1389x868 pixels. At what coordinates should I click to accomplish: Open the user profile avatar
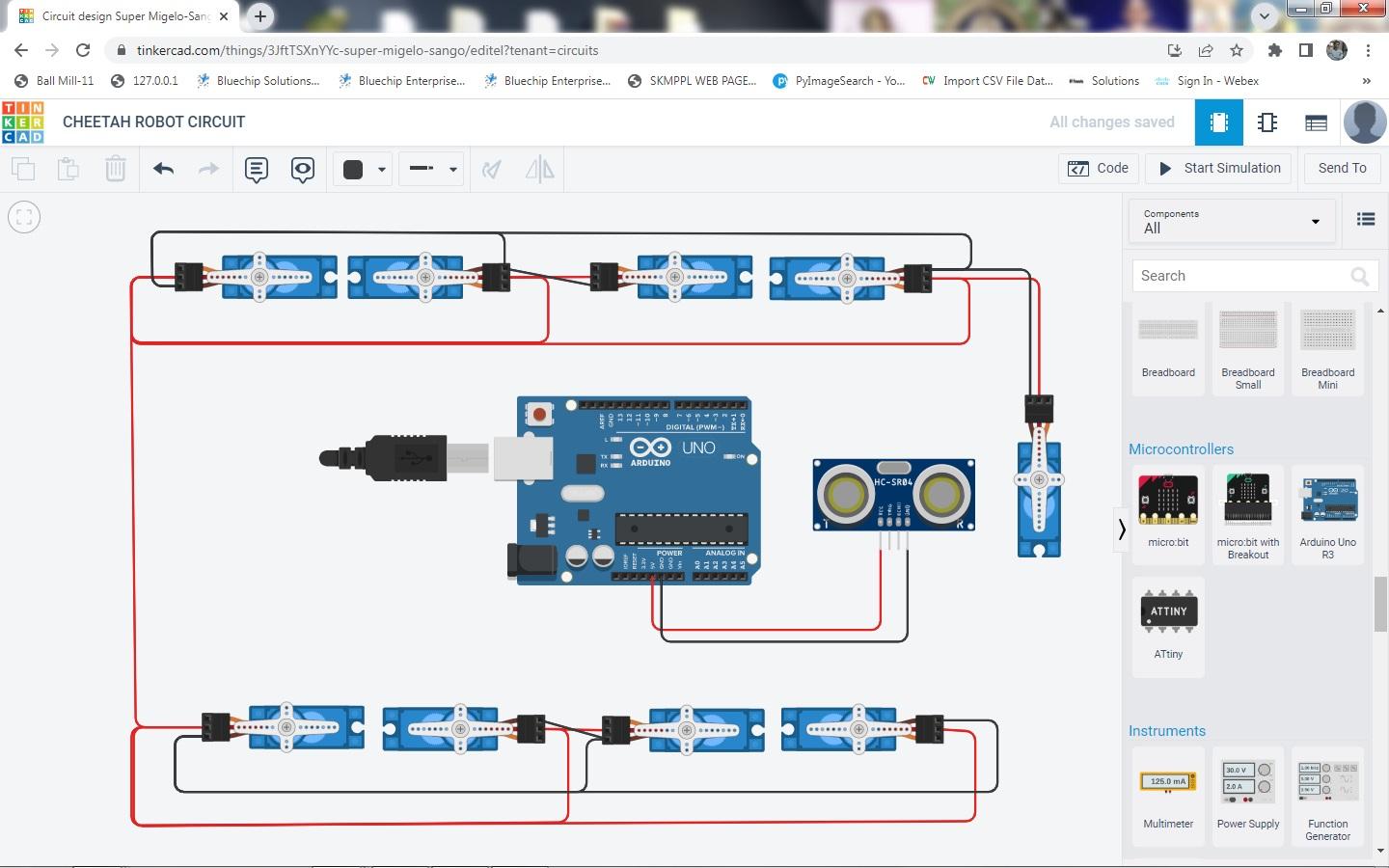coord(1365,122)
